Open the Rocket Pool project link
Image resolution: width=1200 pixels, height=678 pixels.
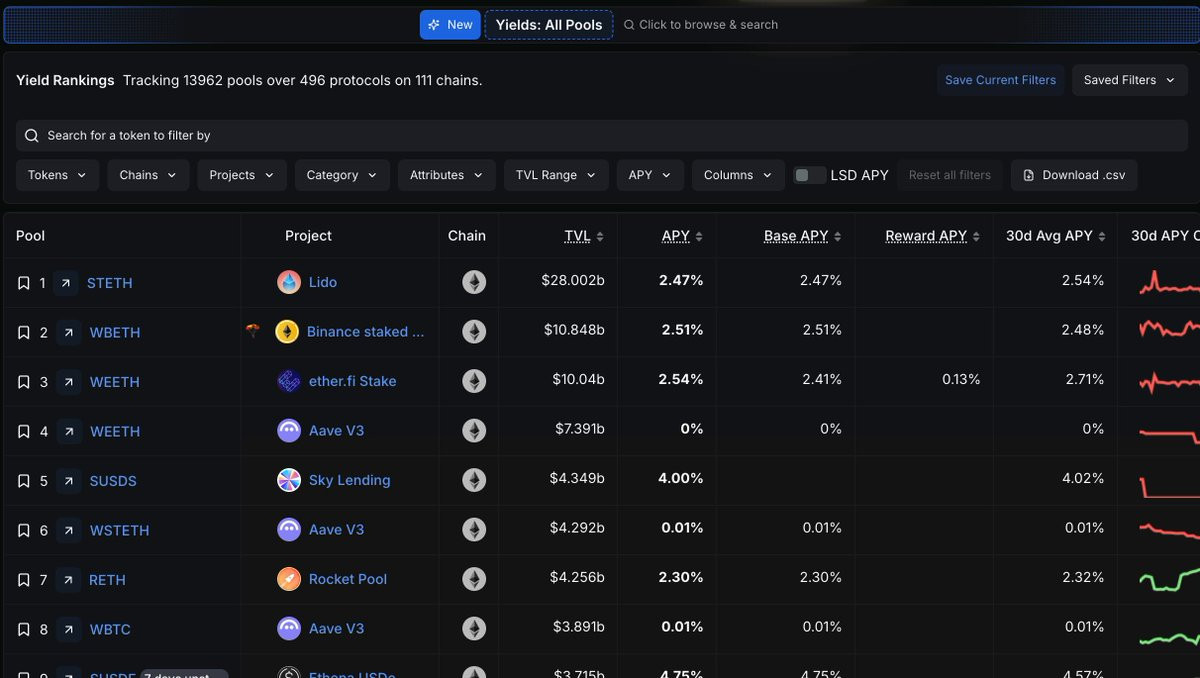click(x=348, y=579)
